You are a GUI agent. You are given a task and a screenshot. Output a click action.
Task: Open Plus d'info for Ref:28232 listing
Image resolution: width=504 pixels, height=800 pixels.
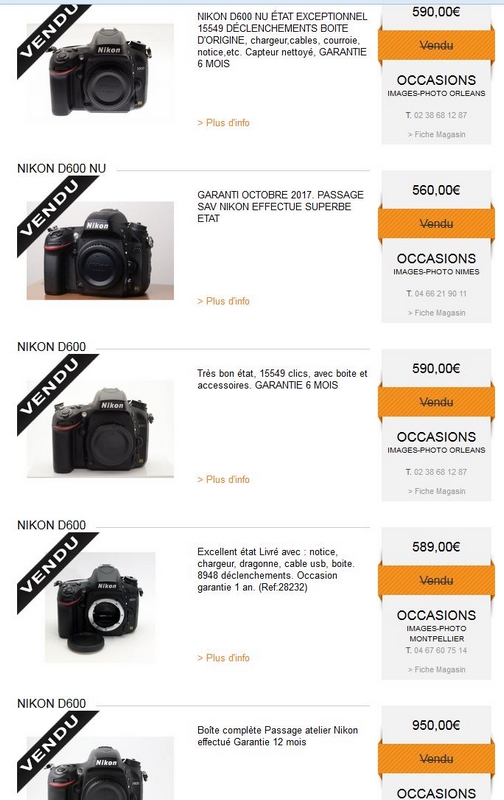[x=223, y=658]
